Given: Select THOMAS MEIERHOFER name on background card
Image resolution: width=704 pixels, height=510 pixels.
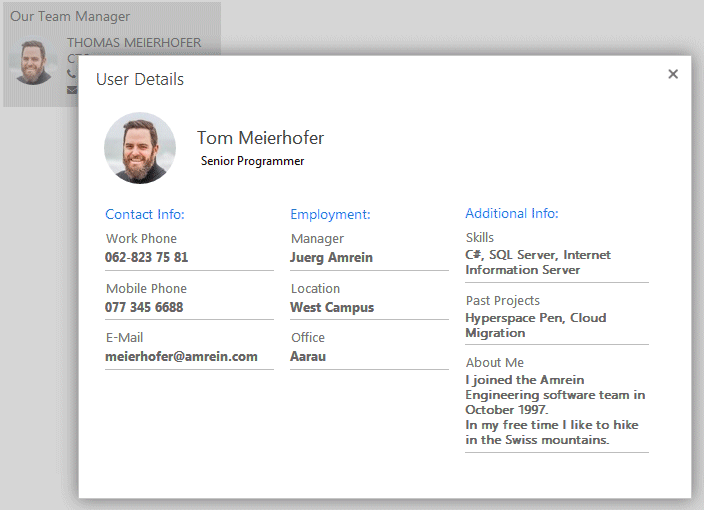Looking at the screenshot, I should coord(133,43).
